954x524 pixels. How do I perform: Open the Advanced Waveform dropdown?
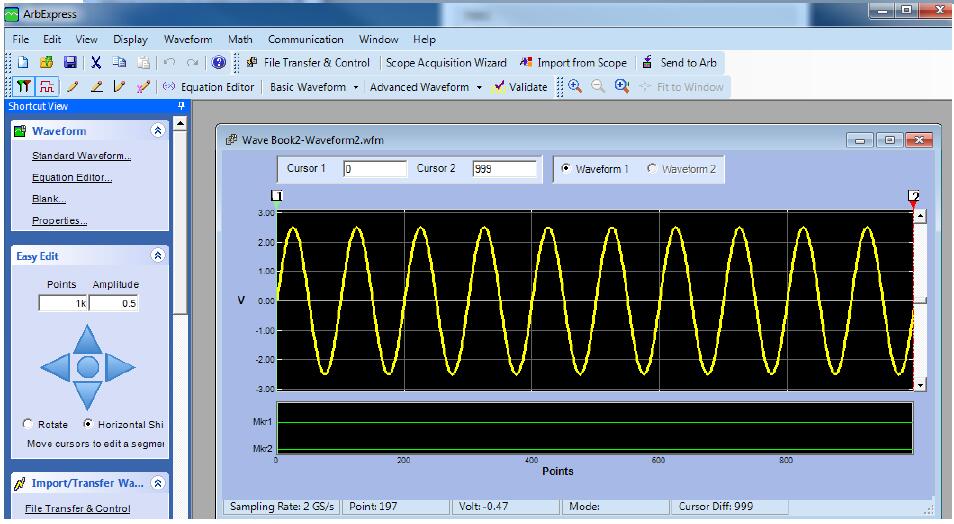click(425, 87)
